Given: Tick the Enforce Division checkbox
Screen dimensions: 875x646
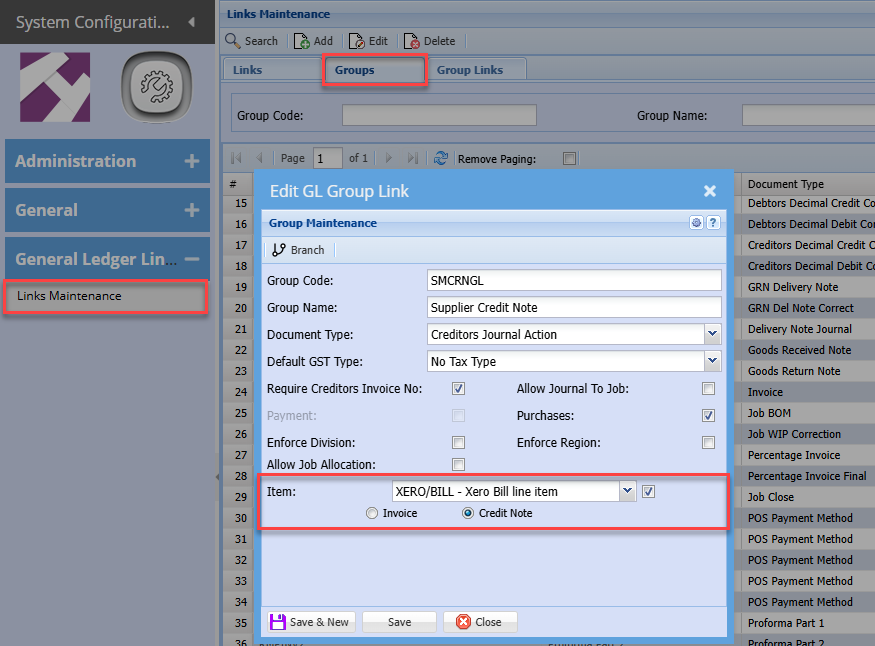Looking at the screenshot, I should [x=458, y=442].
